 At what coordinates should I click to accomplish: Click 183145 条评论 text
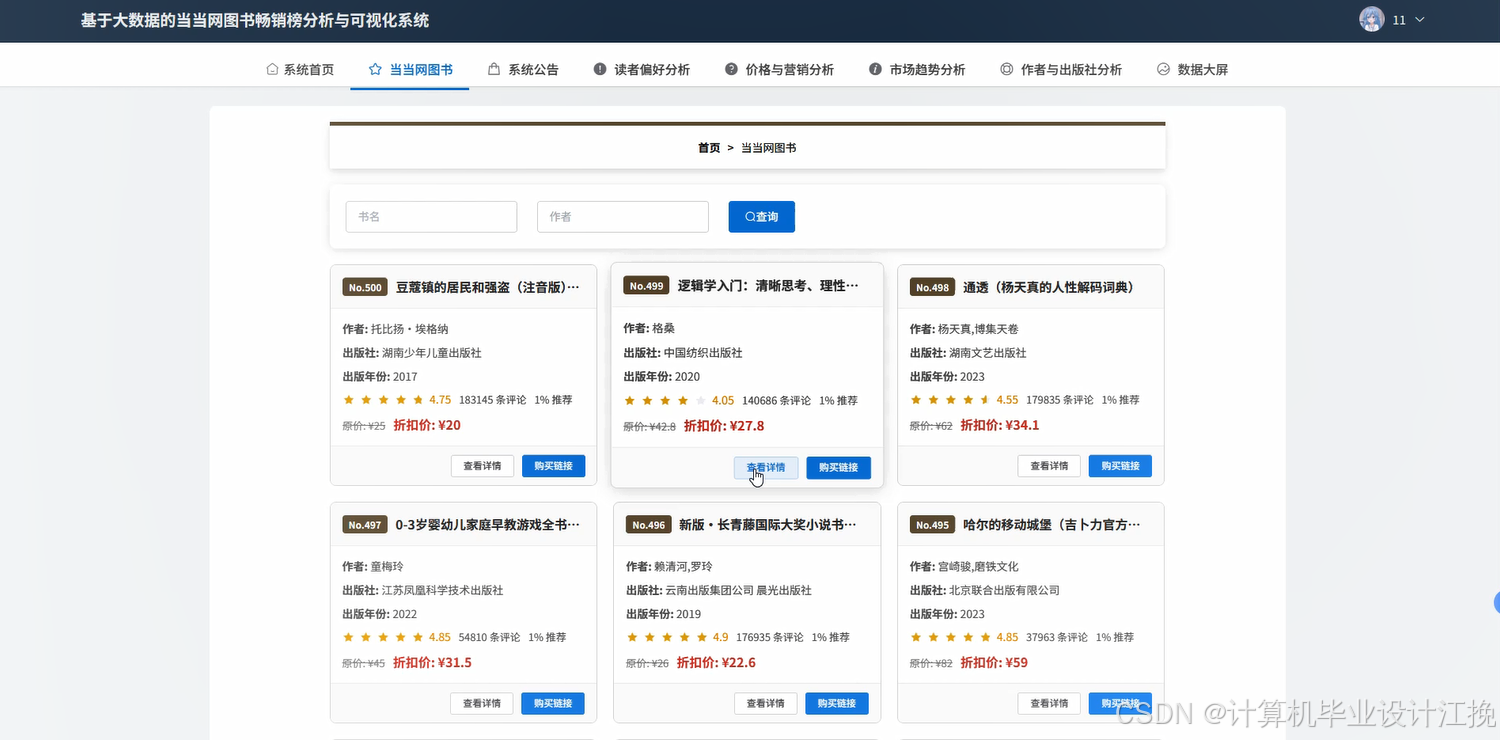point(493,400)
